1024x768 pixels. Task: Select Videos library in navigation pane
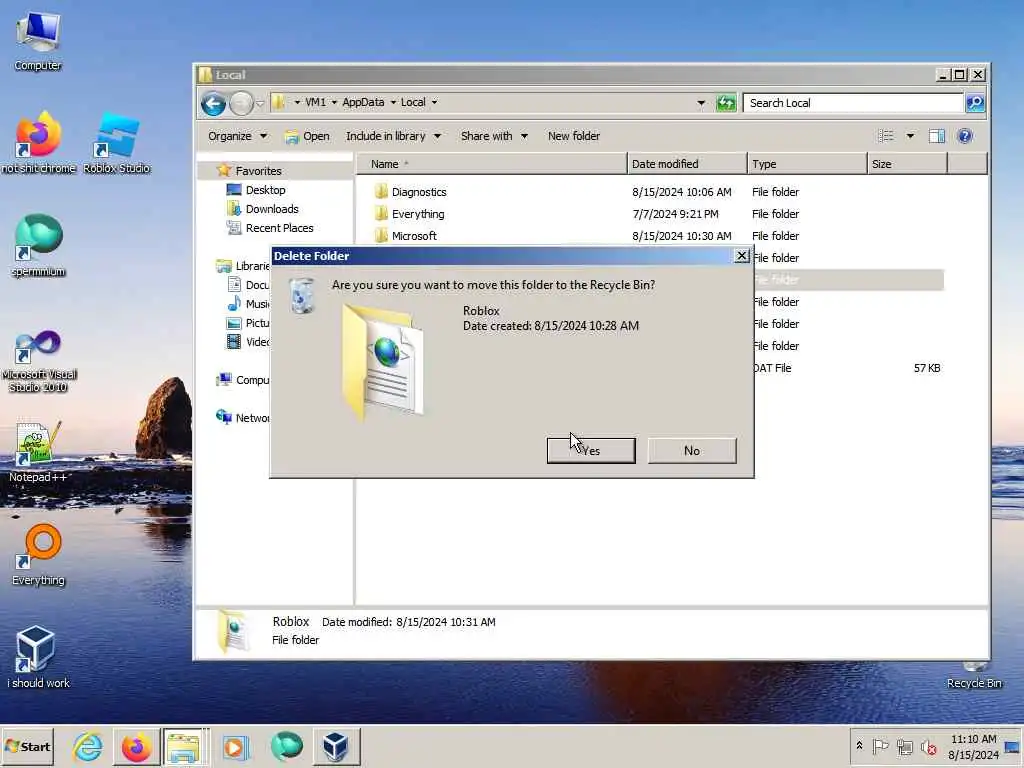tap(248, 342)
